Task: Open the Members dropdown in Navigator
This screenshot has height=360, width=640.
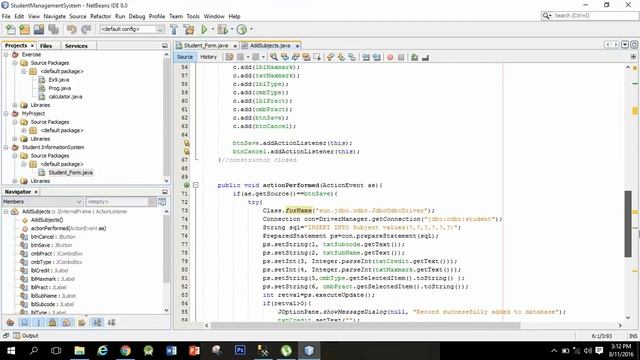Action: pyautogui.click(x=78, y=202)
